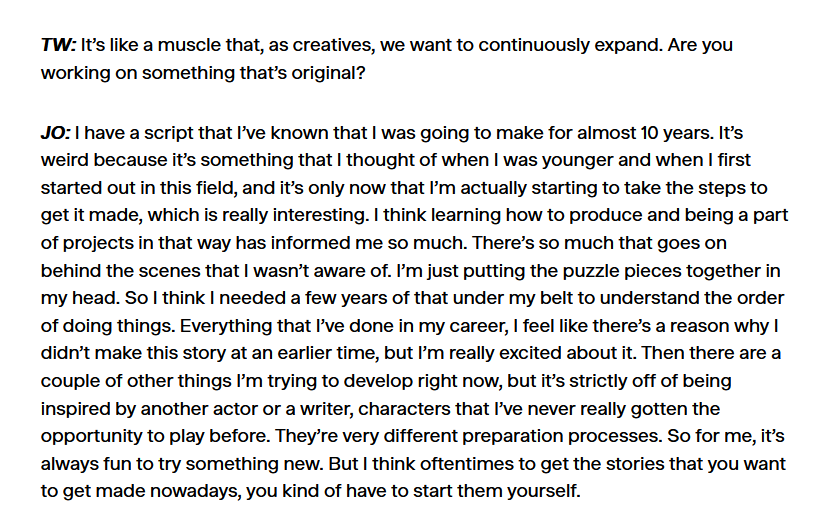Click the bold 'TW:' speaker label
819x525 pixels.
point(58,45)
